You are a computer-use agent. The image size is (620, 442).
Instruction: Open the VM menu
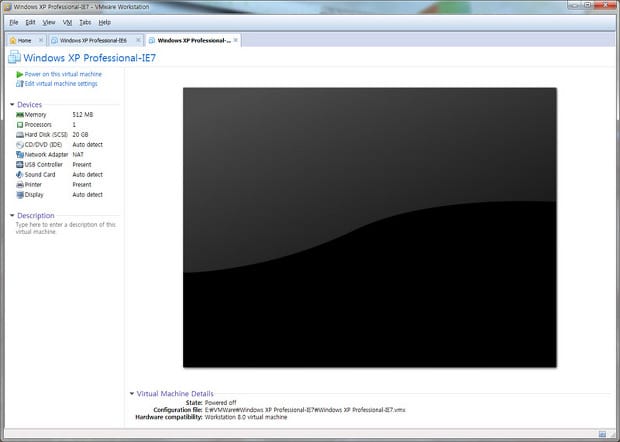tap(67, 21)
